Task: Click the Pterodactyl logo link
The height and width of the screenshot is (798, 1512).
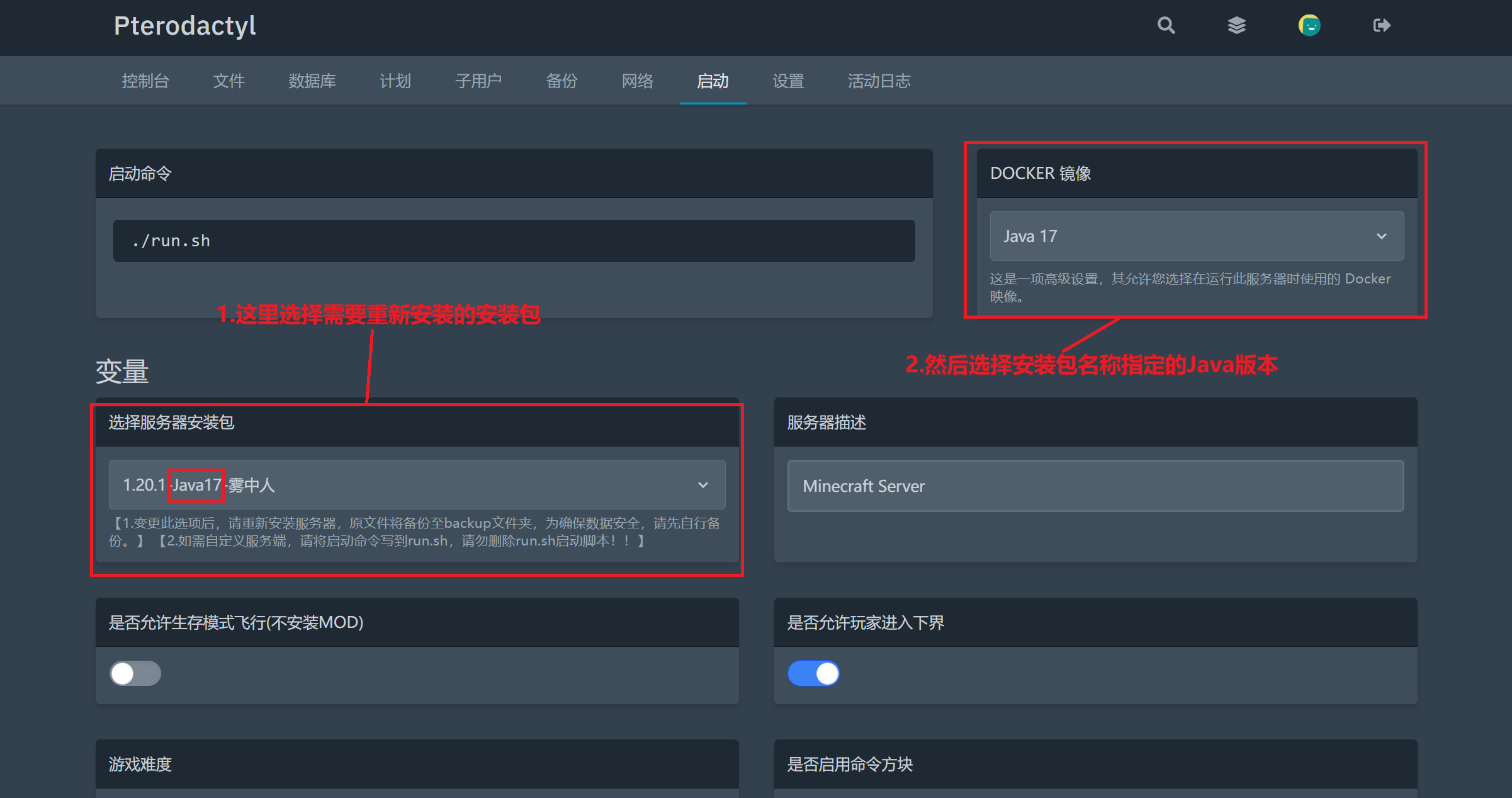Action: (x=184, y=26)
